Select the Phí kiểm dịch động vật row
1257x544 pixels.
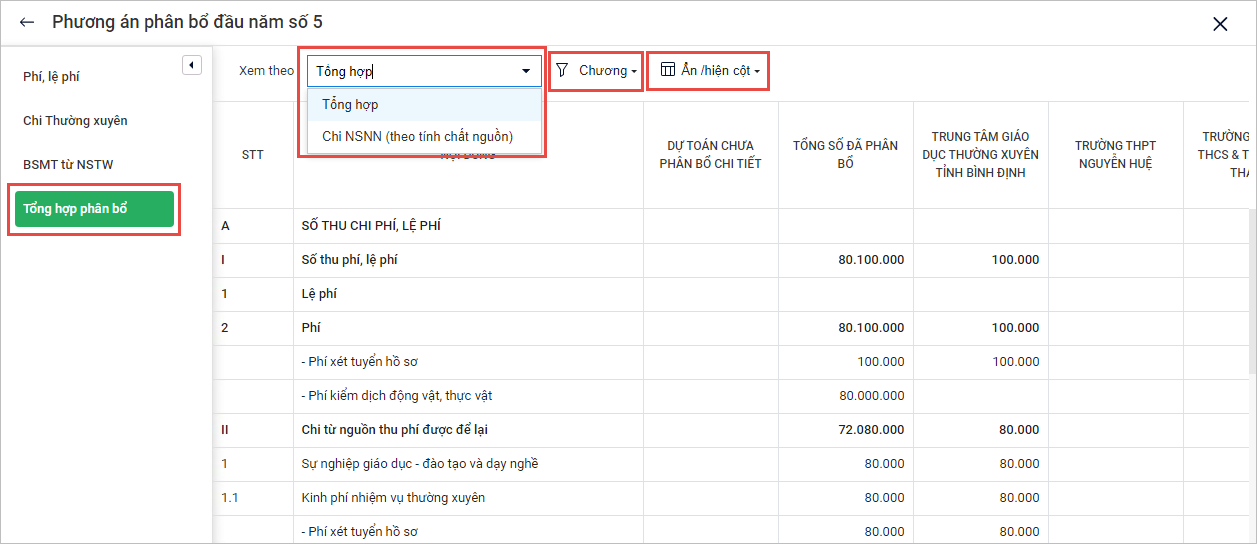396,396
